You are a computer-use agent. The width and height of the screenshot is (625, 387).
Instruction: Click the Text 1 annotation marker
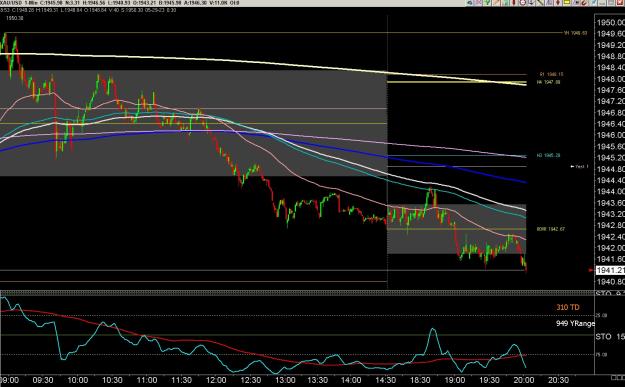(580, 166)
